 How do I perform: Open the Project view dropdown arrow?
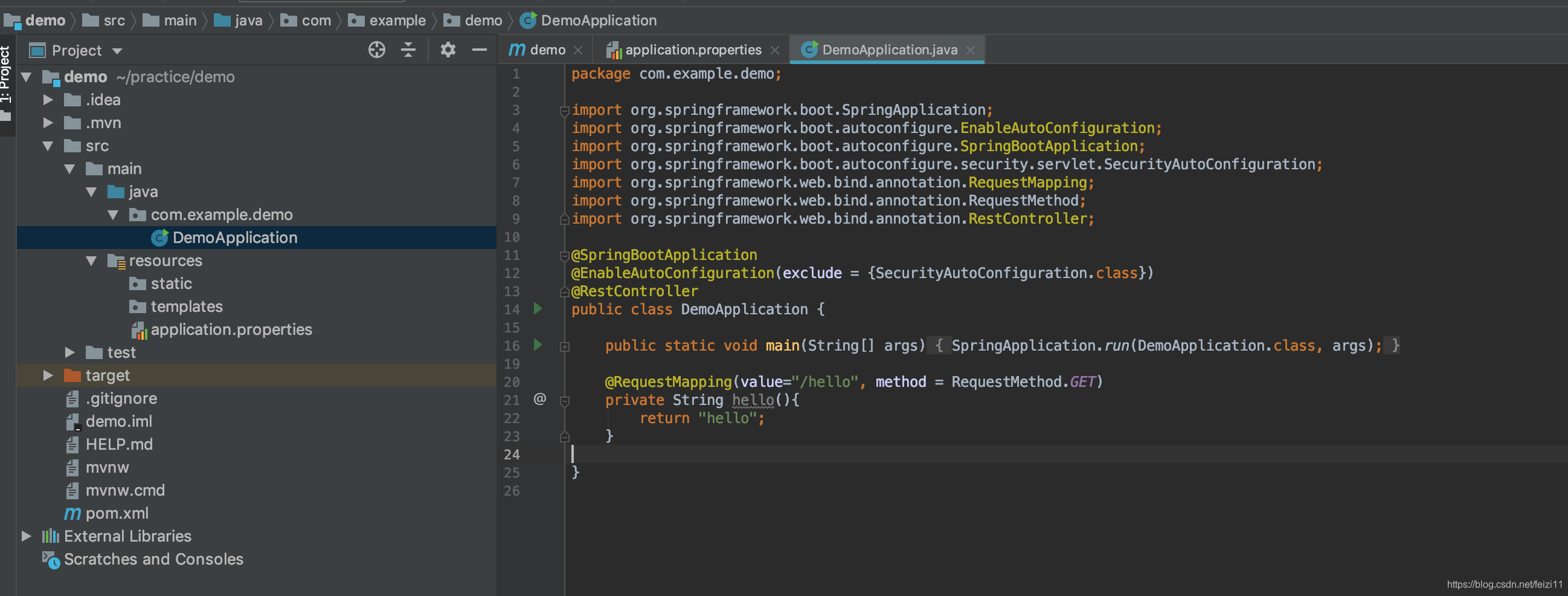(117, 51)
